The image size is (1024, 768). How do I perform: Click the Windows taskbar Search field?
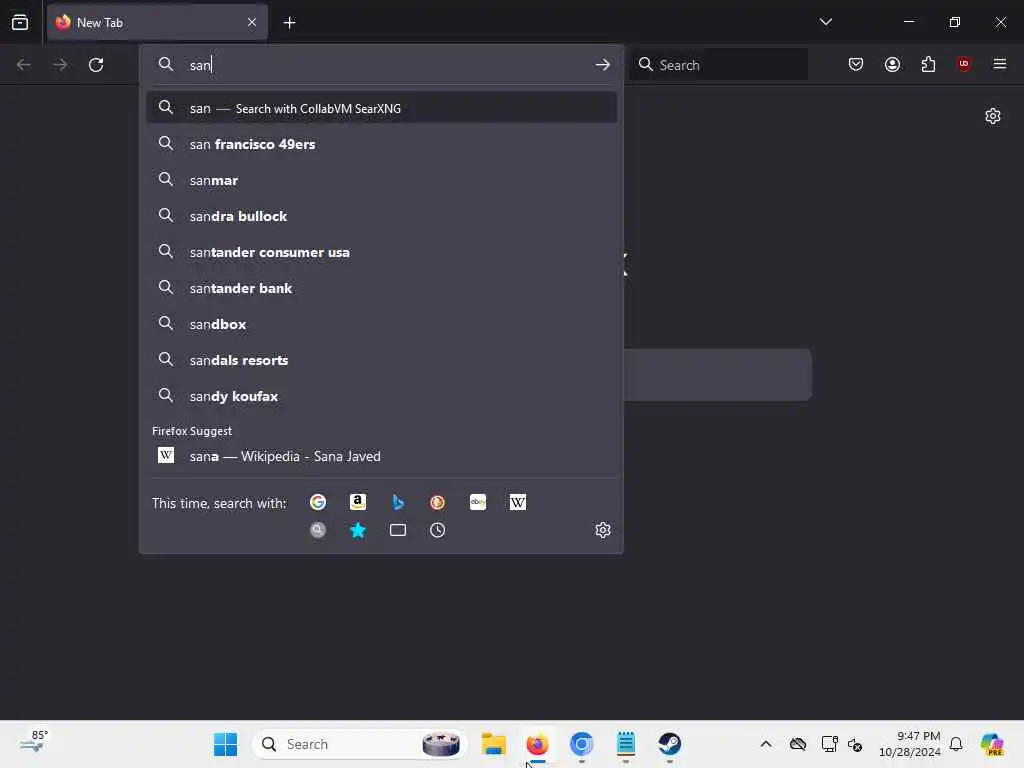click(x=359, y=744)
